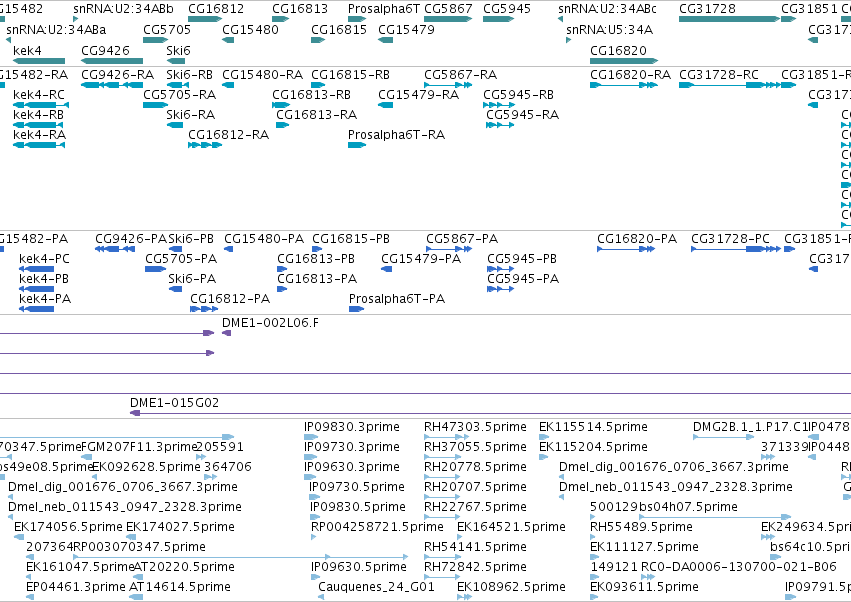Image resolution: width=851 pixels, height=602 pixels.
Task: Select the CG5867-RA transcript
Action: 448,85
